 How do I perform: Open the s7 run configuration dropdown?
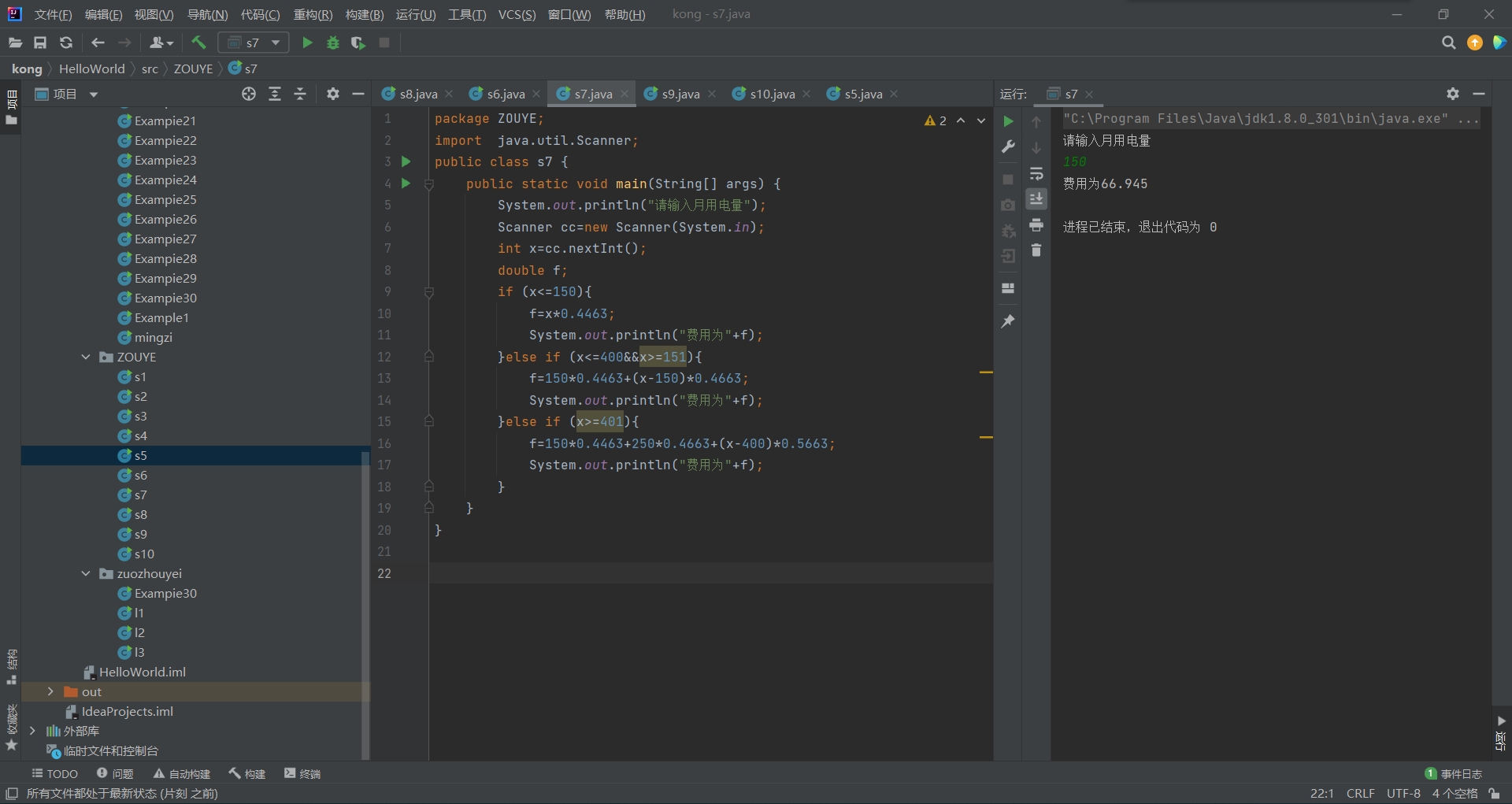[254, 43]
